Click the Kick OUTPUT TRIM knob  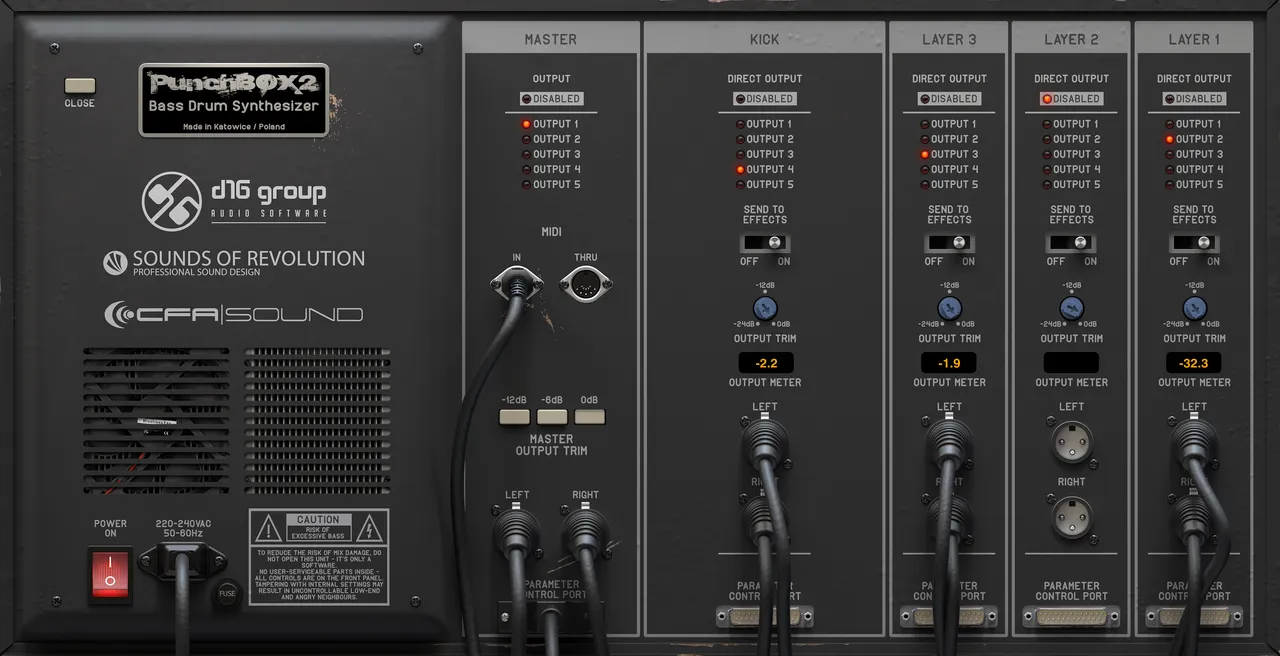tap(765, 308)
